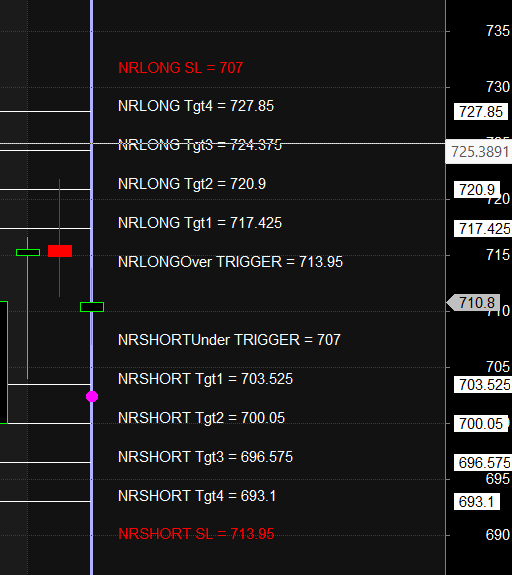Click the 700.05 price axis tag

point(481,424)
